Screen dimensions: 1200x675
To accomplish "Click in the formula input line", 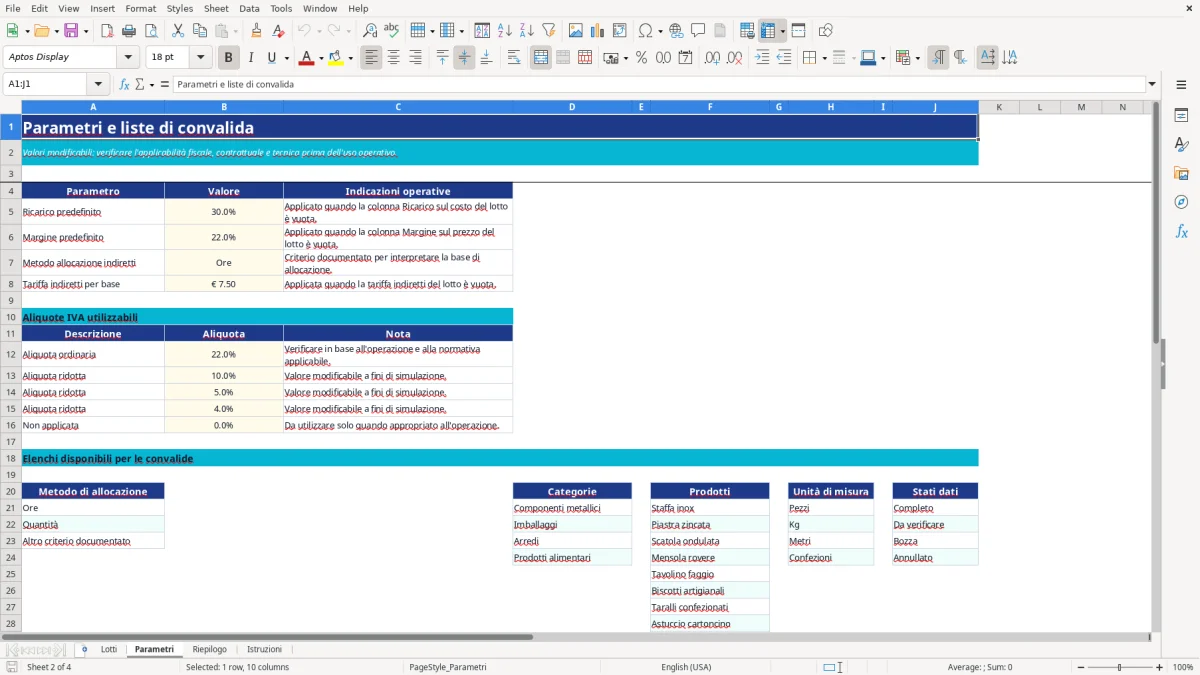I will pos(660,84).
